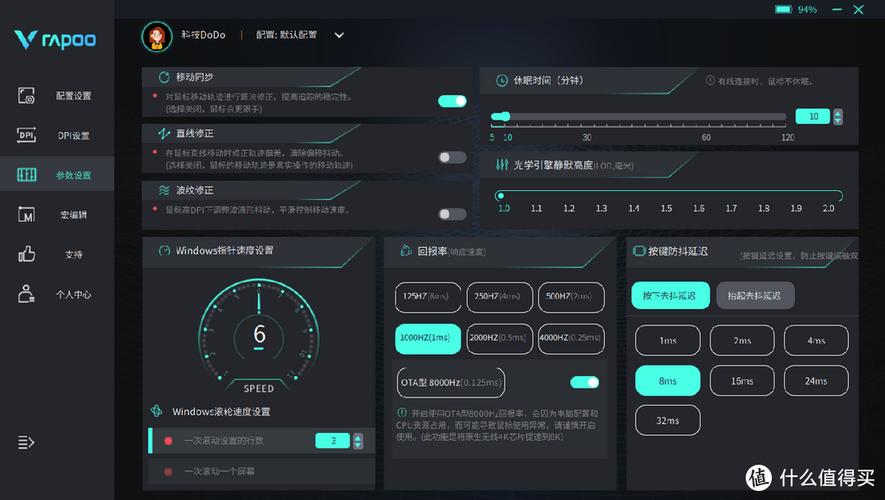The width and height of the screenshot is (885, 500).
Task: Set the lift-off distance slider to 1.5
Action: tap(666, 196)
